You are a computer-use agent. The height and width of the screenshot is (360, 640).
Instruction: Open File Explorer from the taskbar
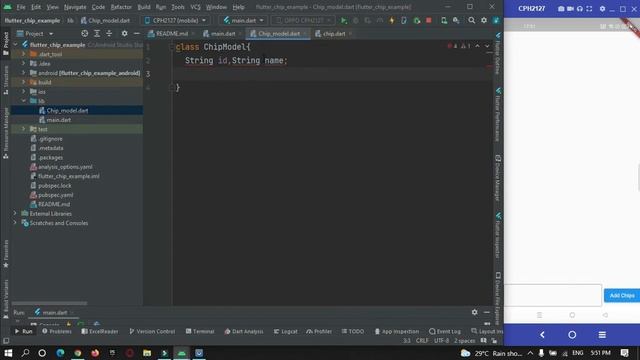147,353
